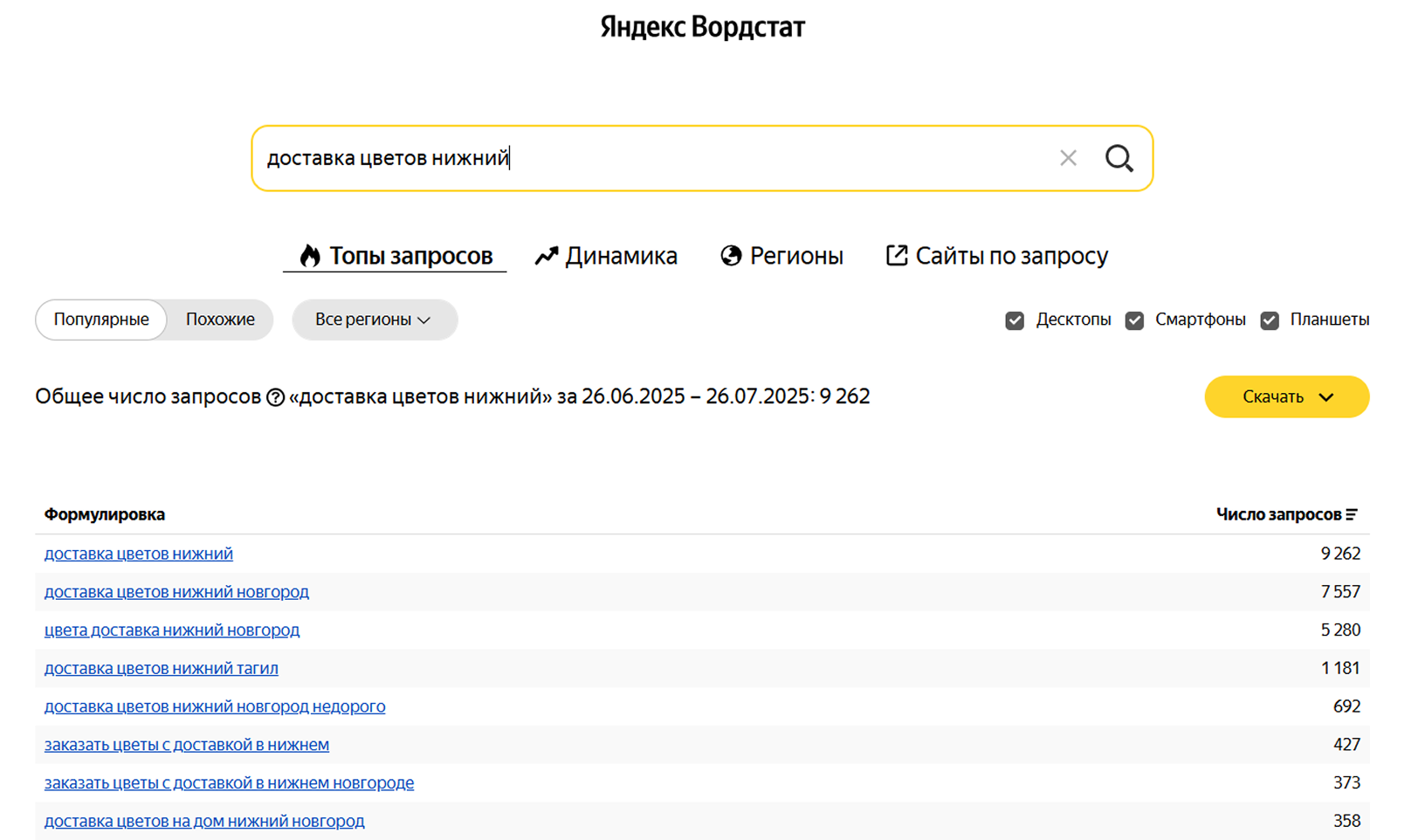
Task: Switch to the Динамика tab
Action: click(606, 256)
